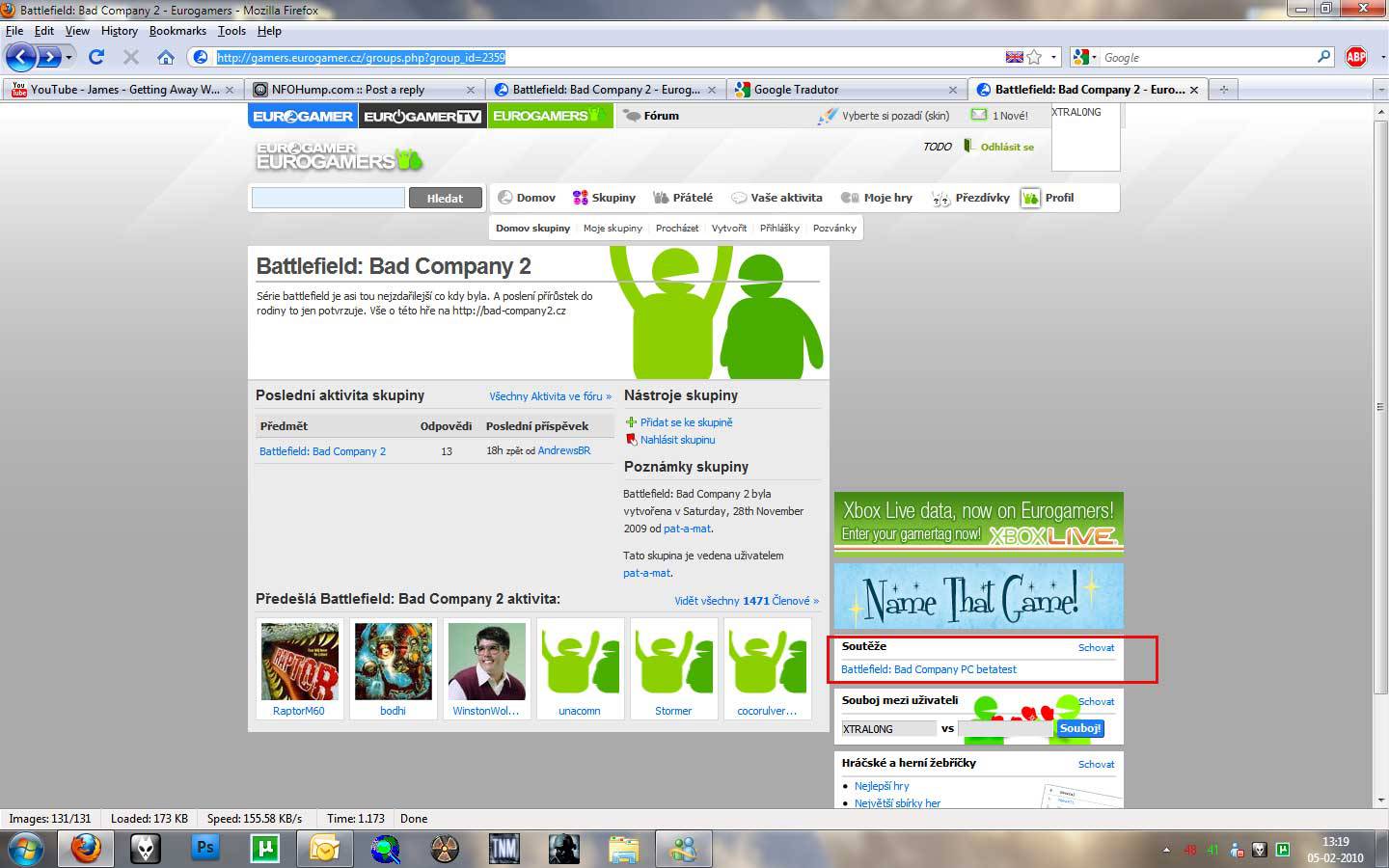Switch to the YouTube James tab

click(x=122, y=90)
